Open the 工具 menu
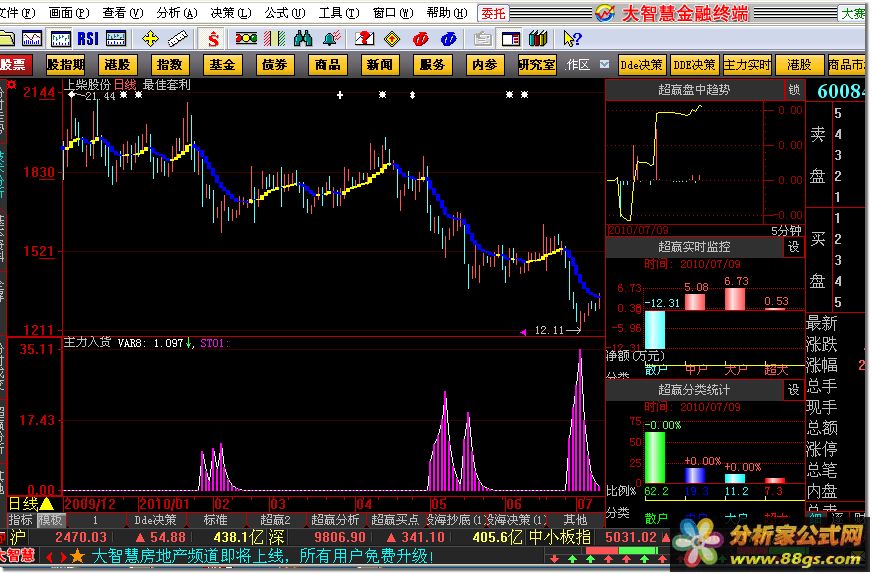The height and width of the screenshot is (574, 872). click(339, 12)
